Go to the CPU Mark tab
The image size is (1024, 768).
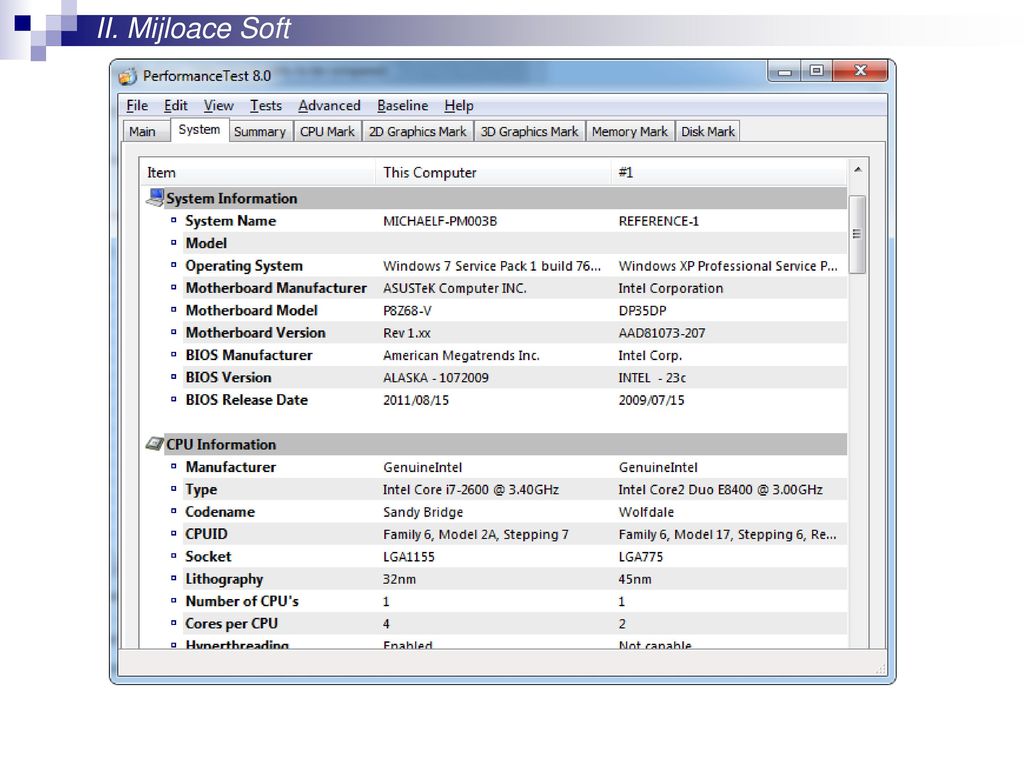click(327, 132)
